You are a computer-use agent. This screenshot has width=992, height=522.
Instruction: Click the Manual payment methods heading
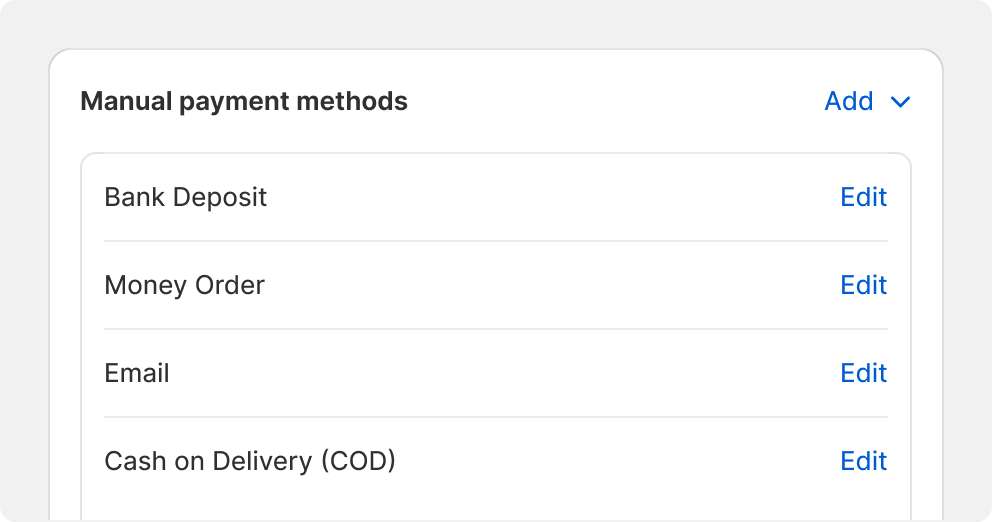point(244,101)
